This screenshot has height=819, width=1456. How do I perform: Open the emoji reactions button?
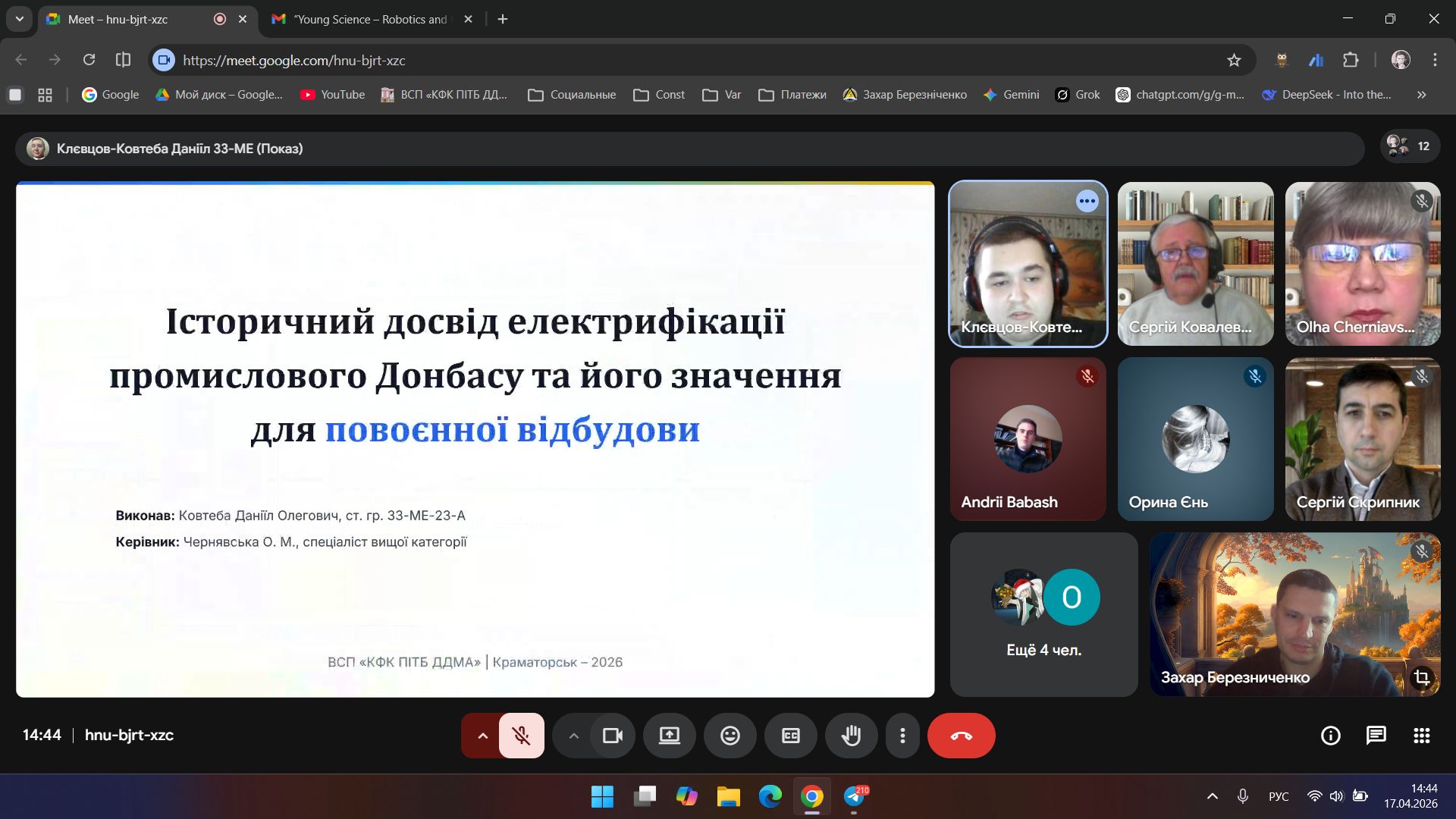730,736
